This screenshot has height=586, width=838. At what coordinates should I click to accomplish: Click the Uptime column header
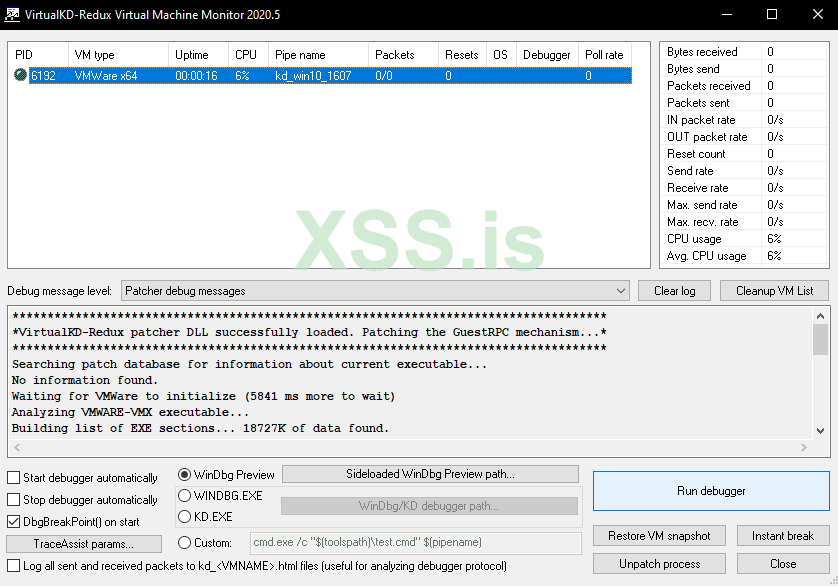click(198, 55)
